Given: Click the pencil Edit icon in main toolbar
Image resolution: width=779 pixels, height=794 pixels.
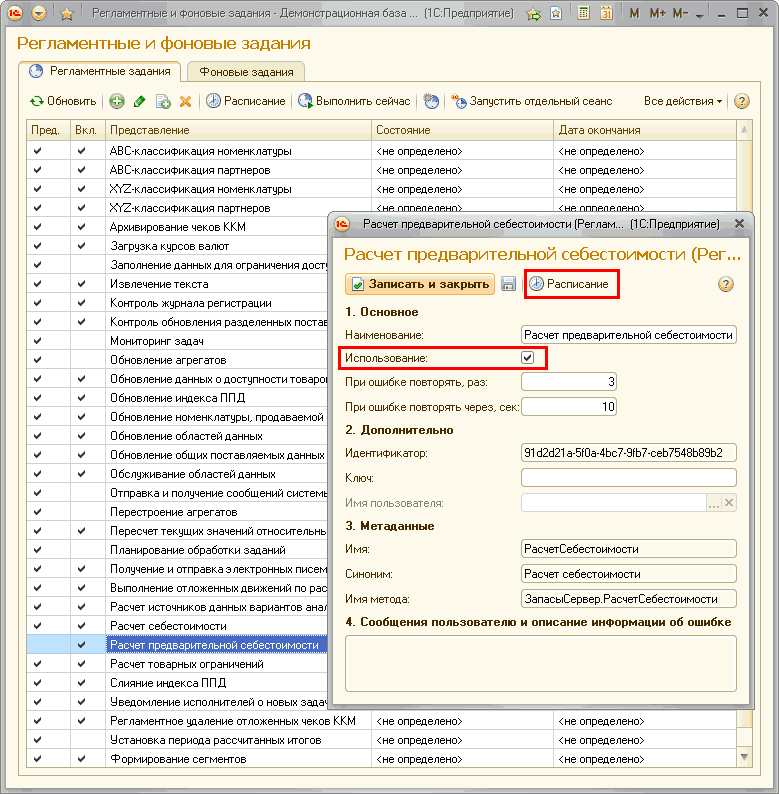Looking at the screenshot, I should 140,101.
